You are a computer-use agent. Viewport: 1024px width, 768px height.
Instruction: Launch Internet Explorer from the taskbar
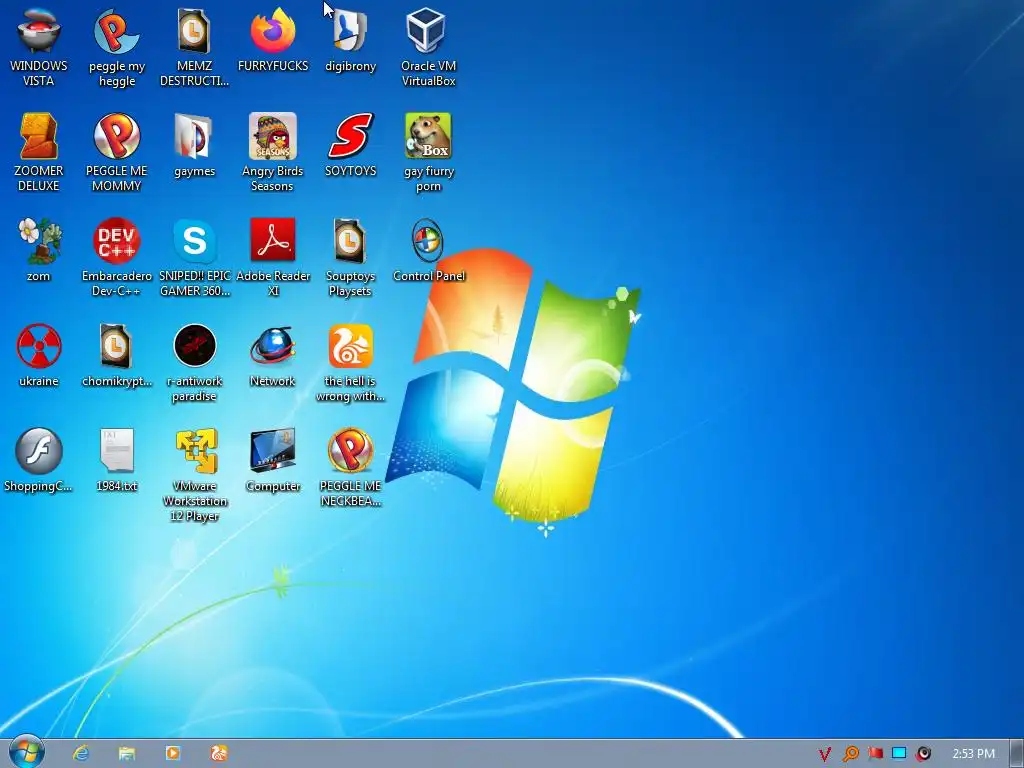(81, 754)
